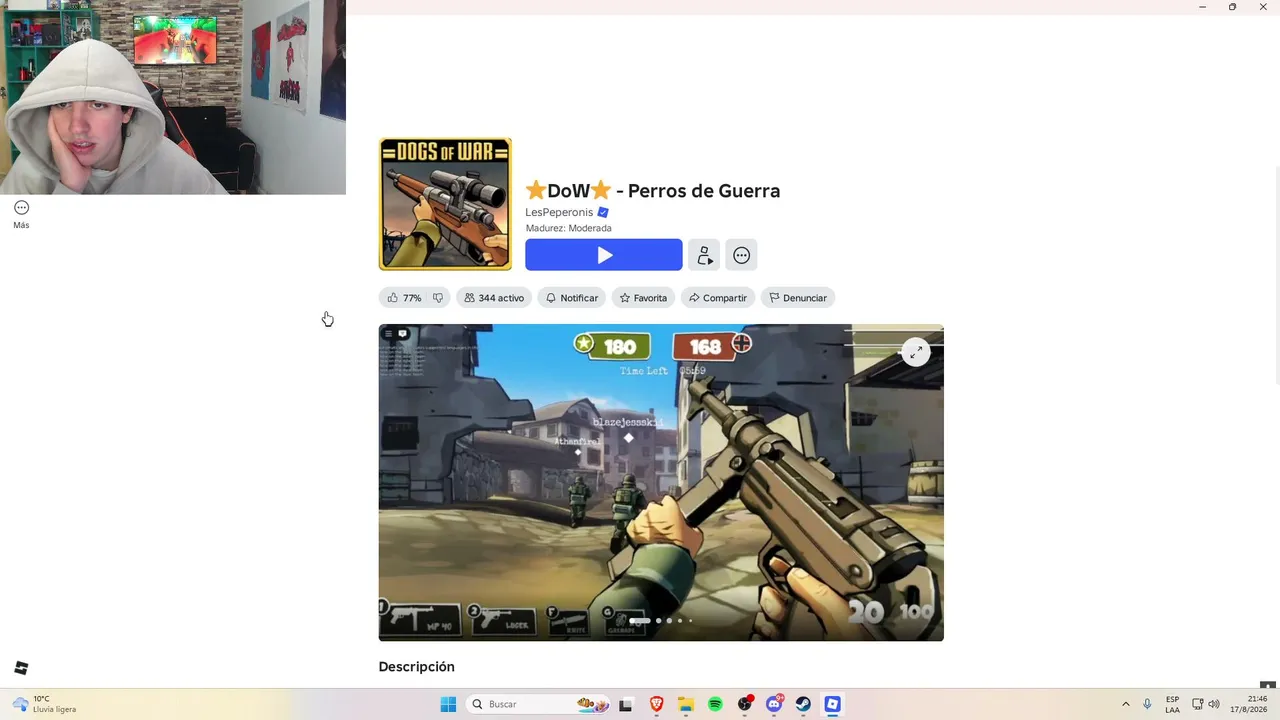Open the ESP LAA language switcher

[1172, 704]
